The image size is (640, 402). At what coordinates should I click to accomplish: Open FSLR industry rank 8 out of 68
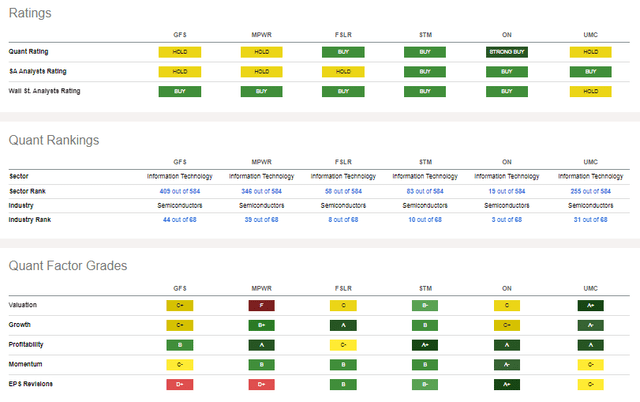[343, 220]
